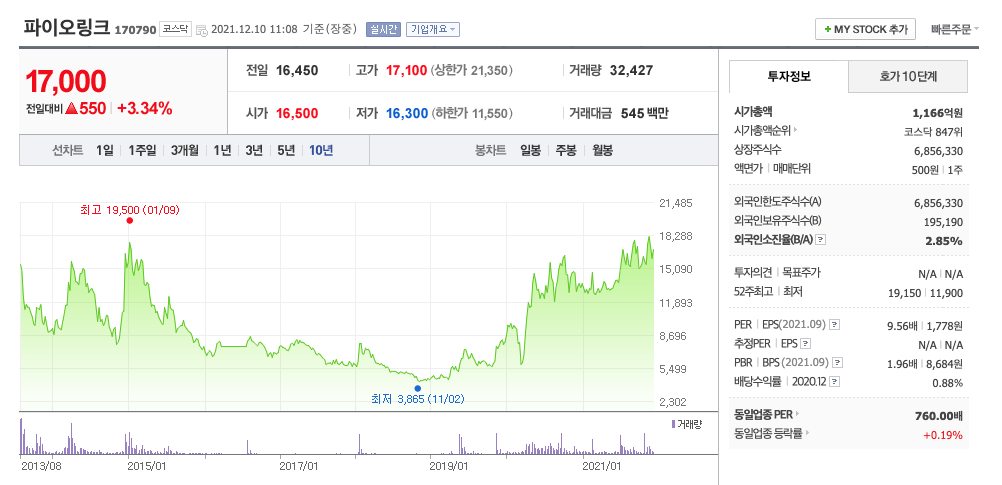The width and height of the screenshot is (1002, 485).
Task: Click the stock code 170790
Action: coord(135,30)
